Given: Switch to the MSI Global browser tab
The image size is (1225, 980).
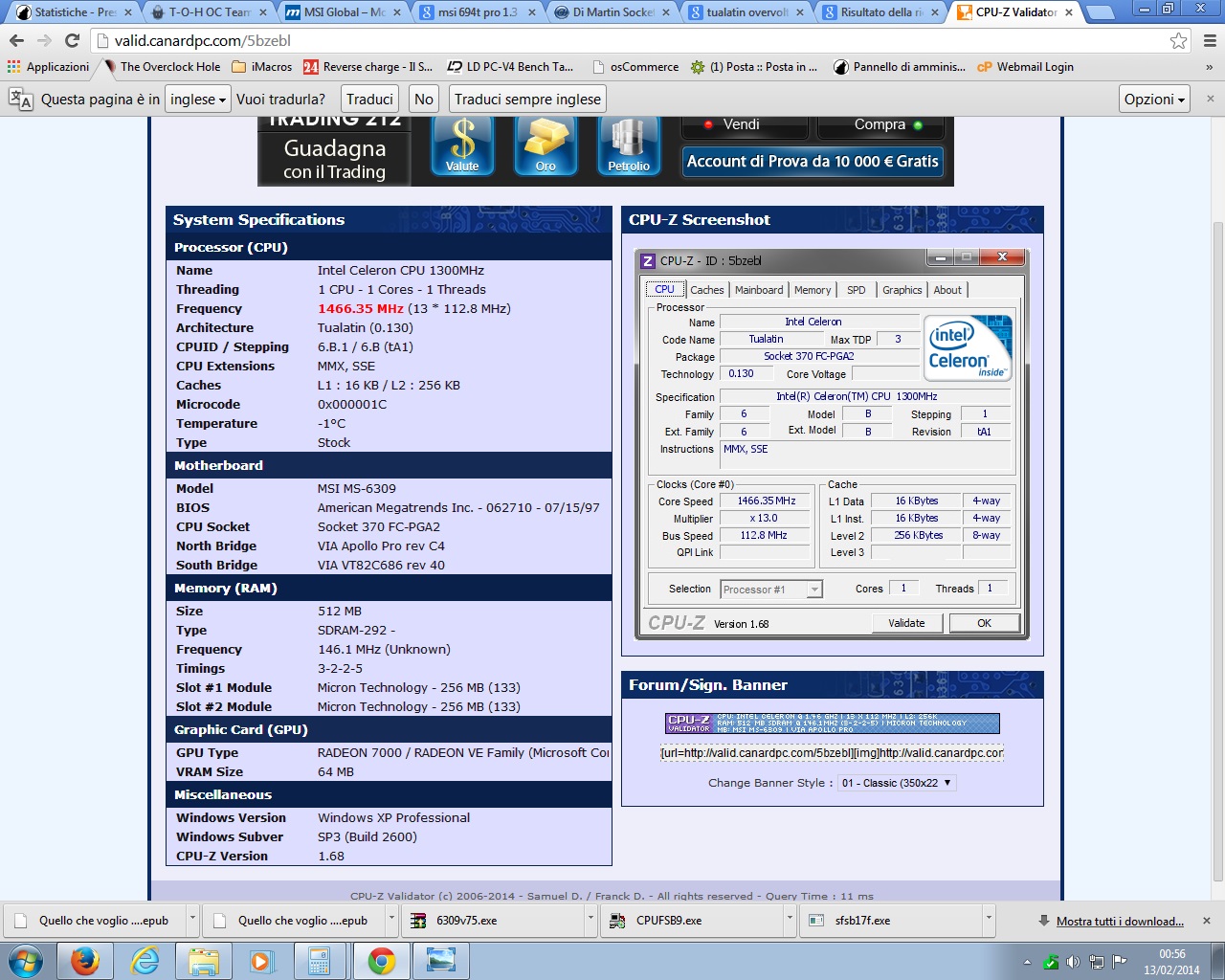Looking at the screenshot, I should pyautogui.click(x=345, y=12).
